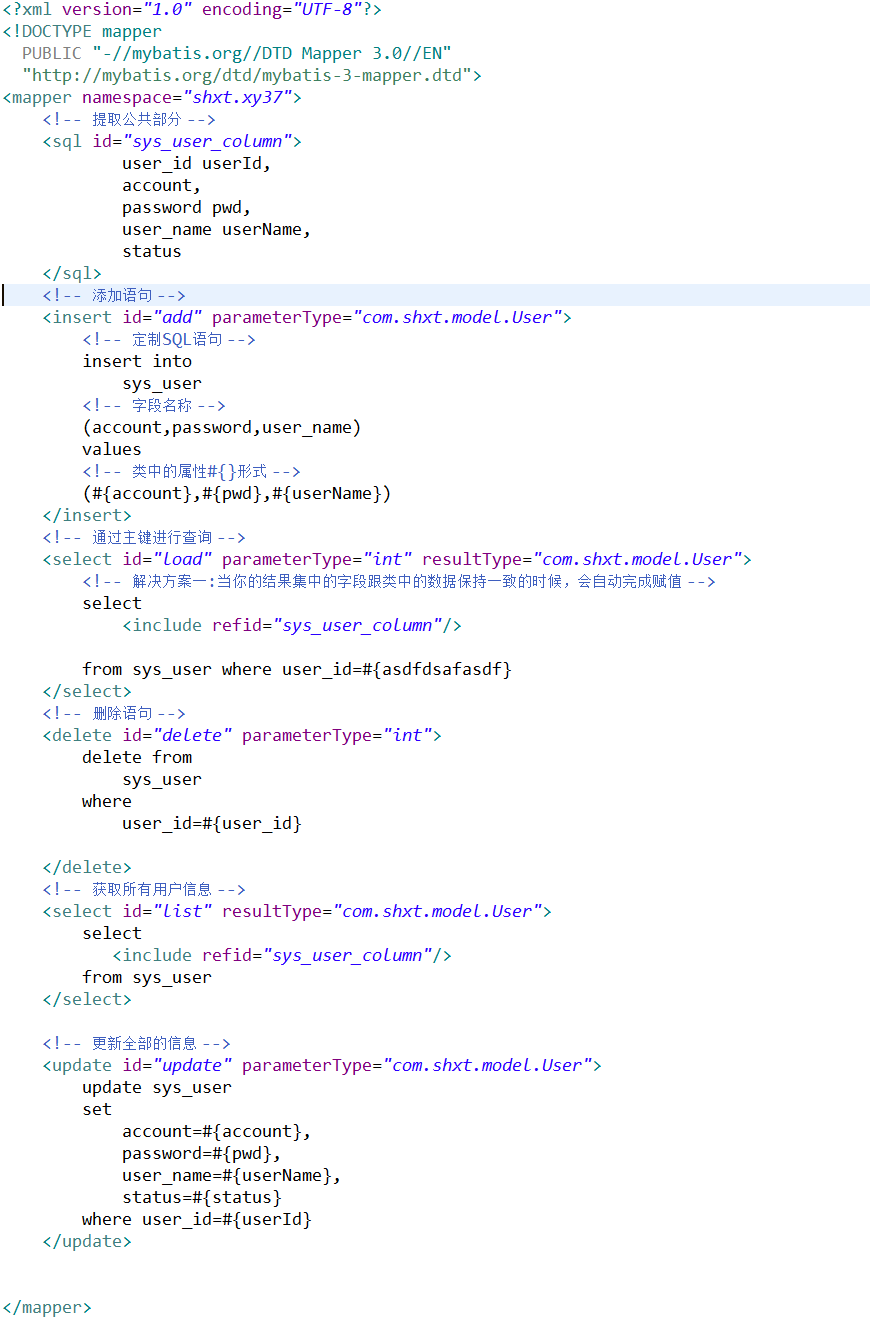The image size is (870, 1318).
Task: Click the long comment starting '解决方案一'
Action: pos(399,582)
